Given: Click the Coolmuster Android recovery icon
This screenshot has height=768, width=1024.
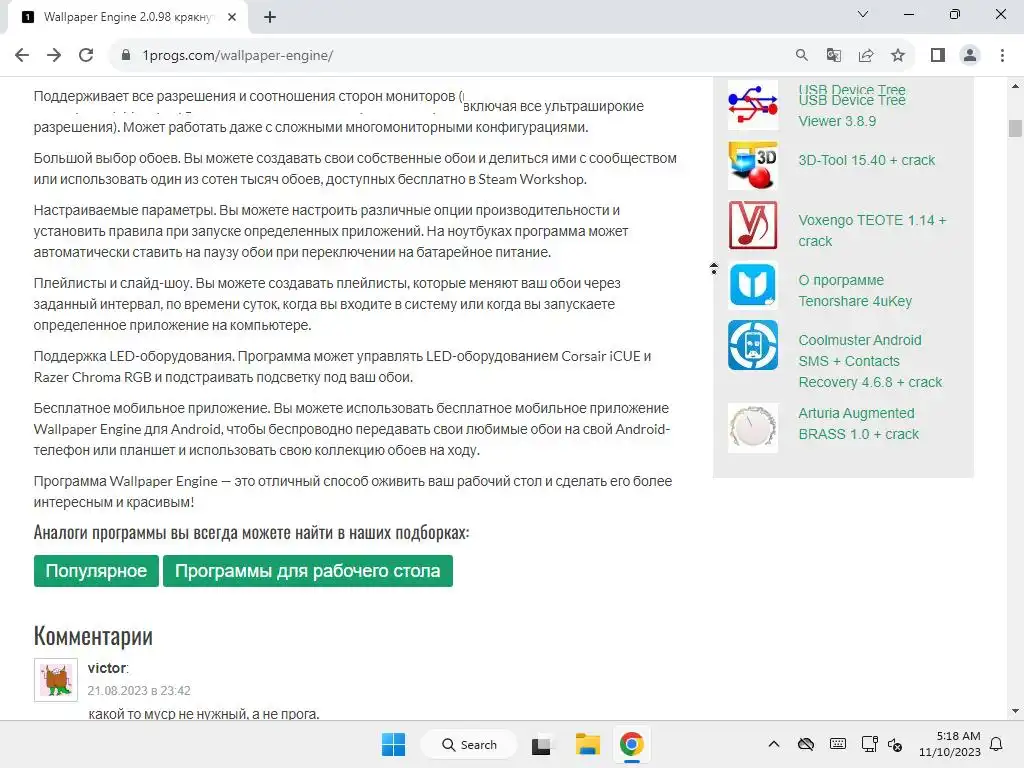Looking at the screenshot, I should tap(753, 345).
